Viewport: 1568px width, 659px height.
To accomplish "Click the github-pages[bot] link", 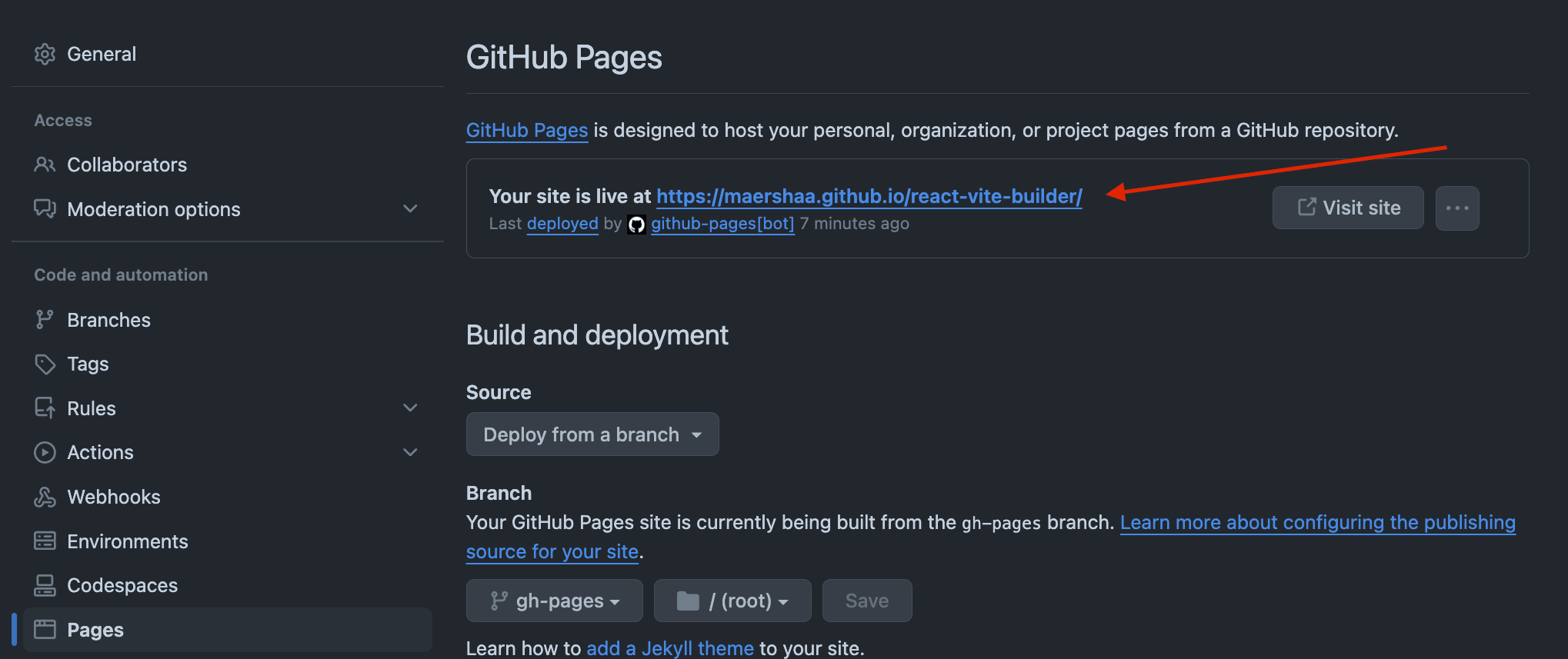I will 722,224.
